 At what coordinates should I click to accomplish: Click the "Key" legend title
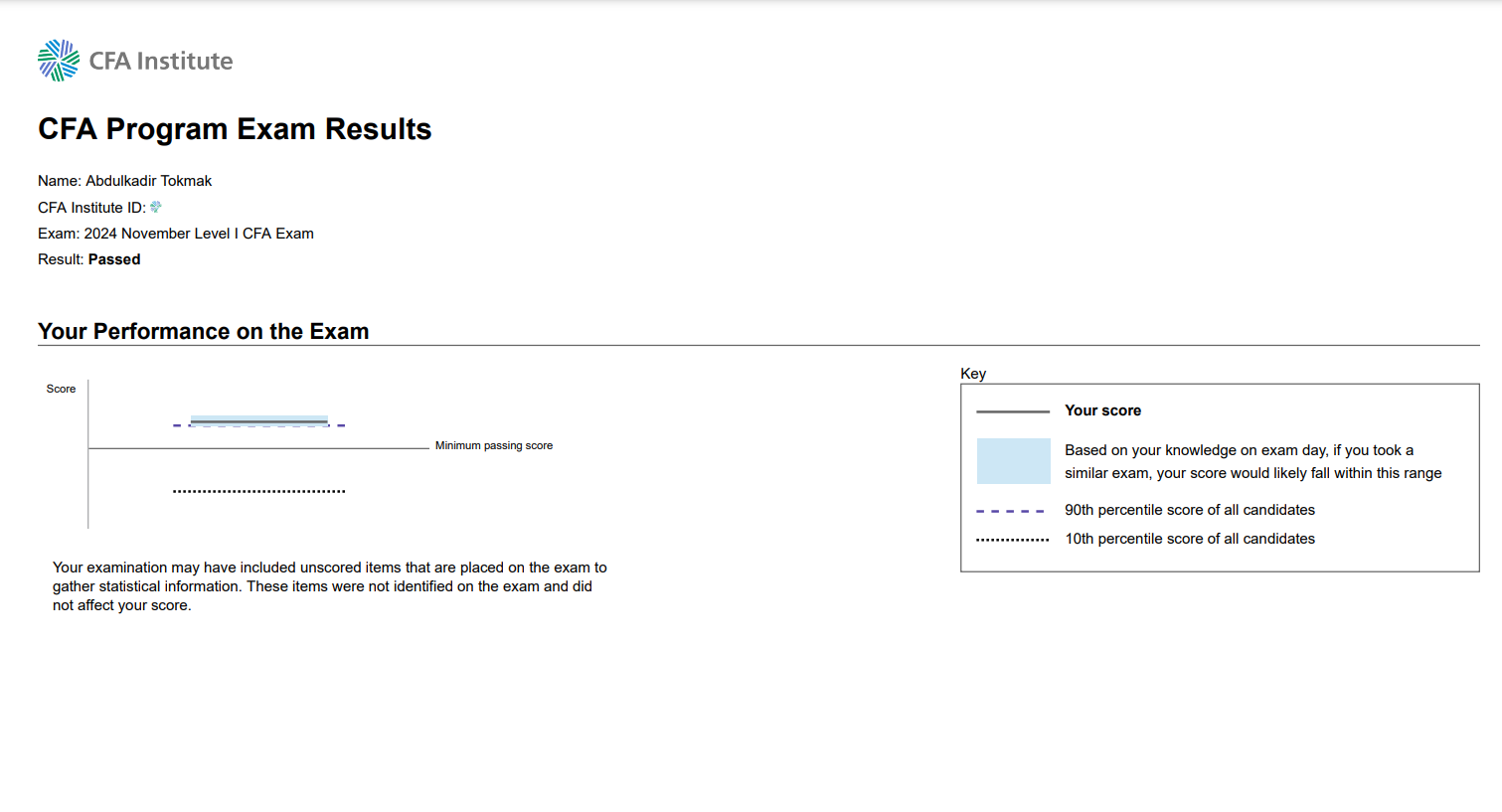(x=973, y=374)
